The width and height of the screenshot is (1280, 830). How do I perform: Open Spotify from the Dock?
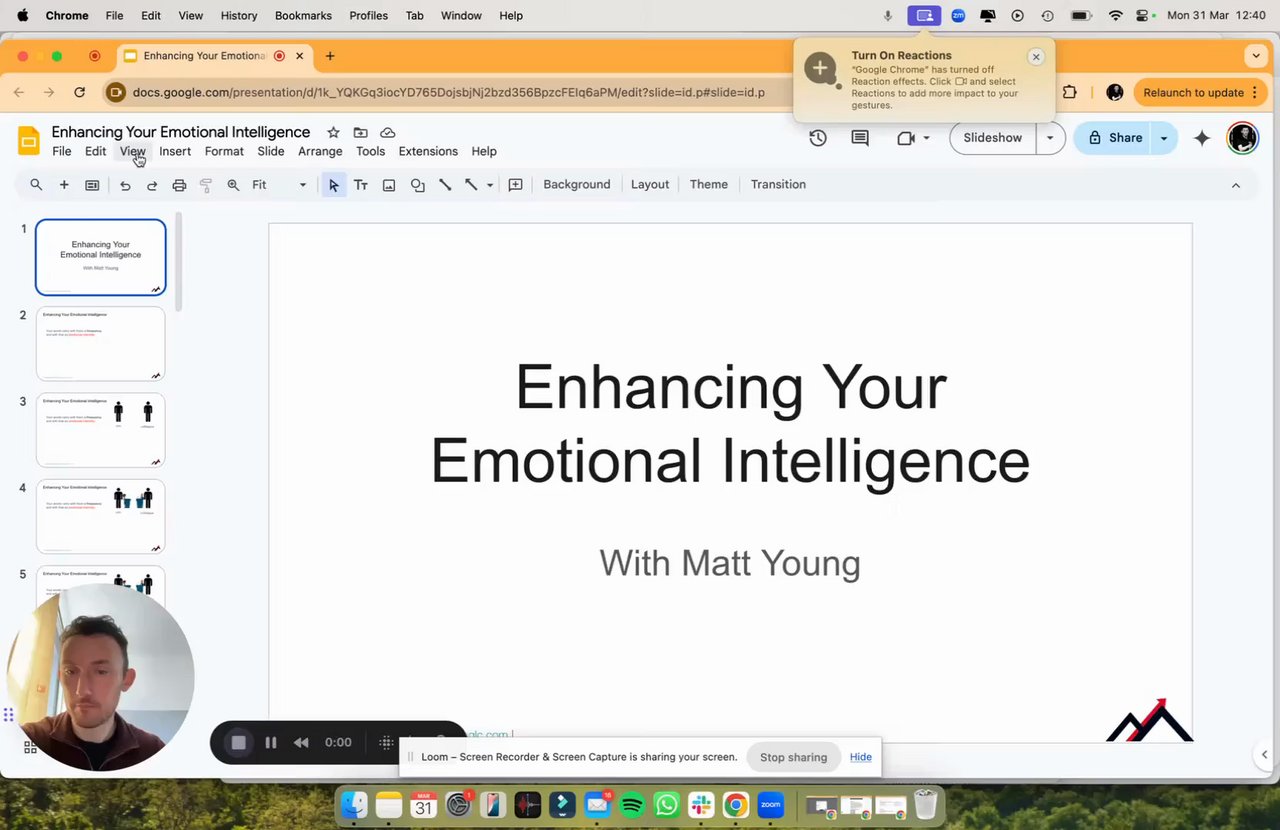click(x=632, y=804)
